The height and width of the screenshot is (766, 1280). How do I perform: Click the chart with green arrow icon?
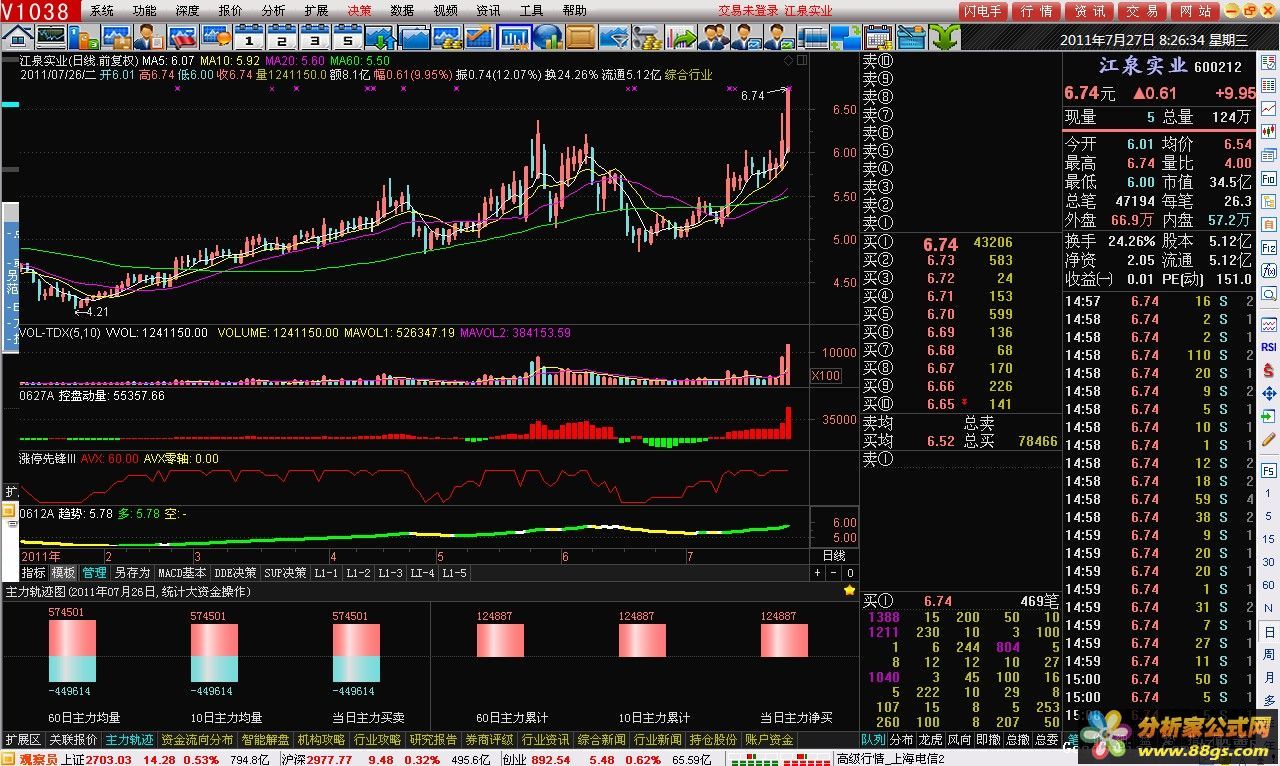pyautogui.click(x=681, y=37)
